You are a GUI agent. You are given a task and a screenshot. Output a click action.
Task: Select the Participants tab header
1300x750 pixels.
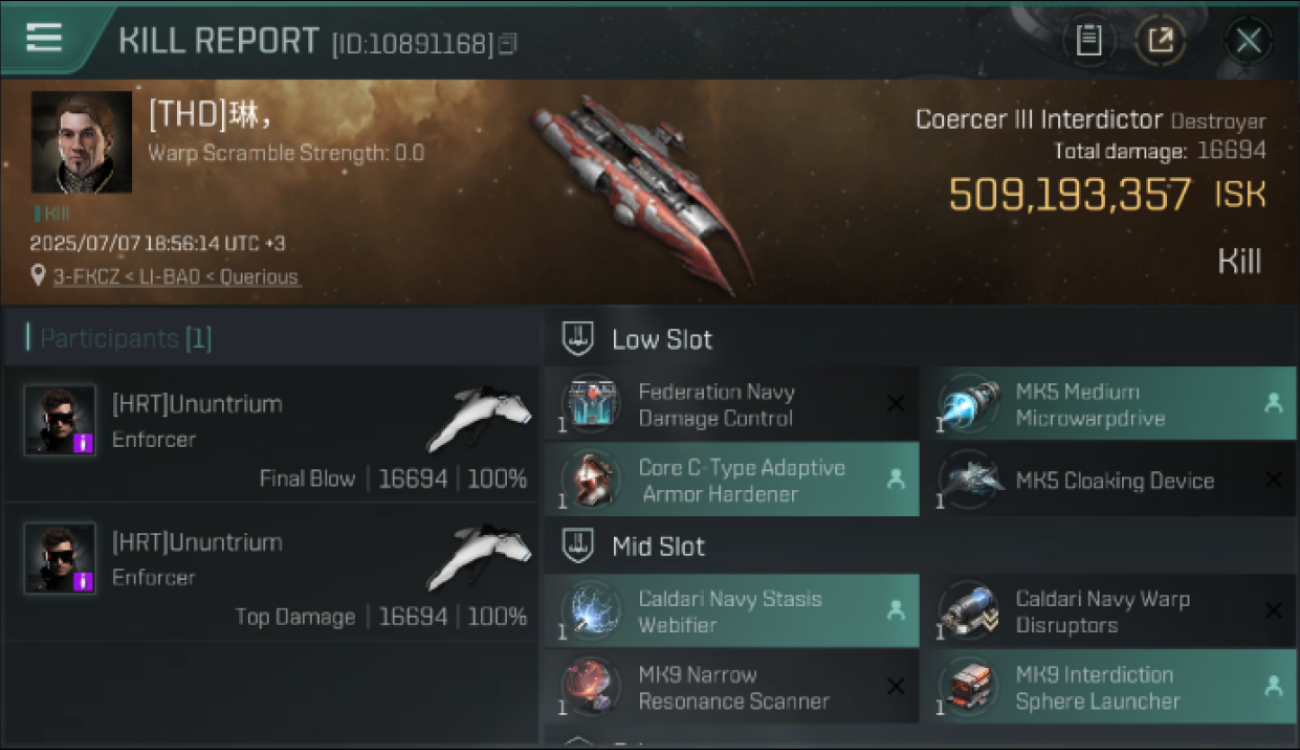coord(119,338)
